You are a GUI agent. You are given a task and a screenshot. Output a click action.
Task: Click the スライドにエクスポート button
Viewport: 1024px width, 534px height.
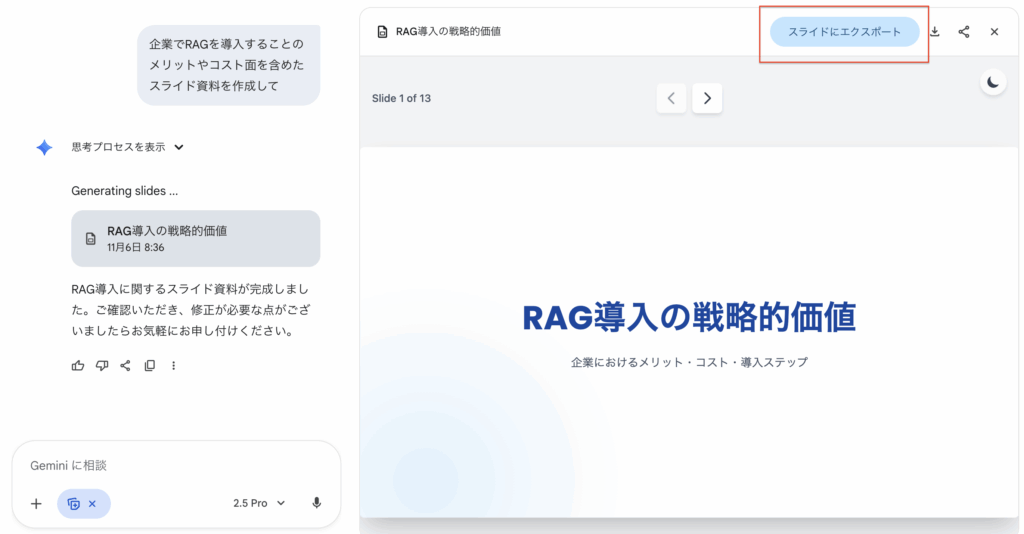844,32
